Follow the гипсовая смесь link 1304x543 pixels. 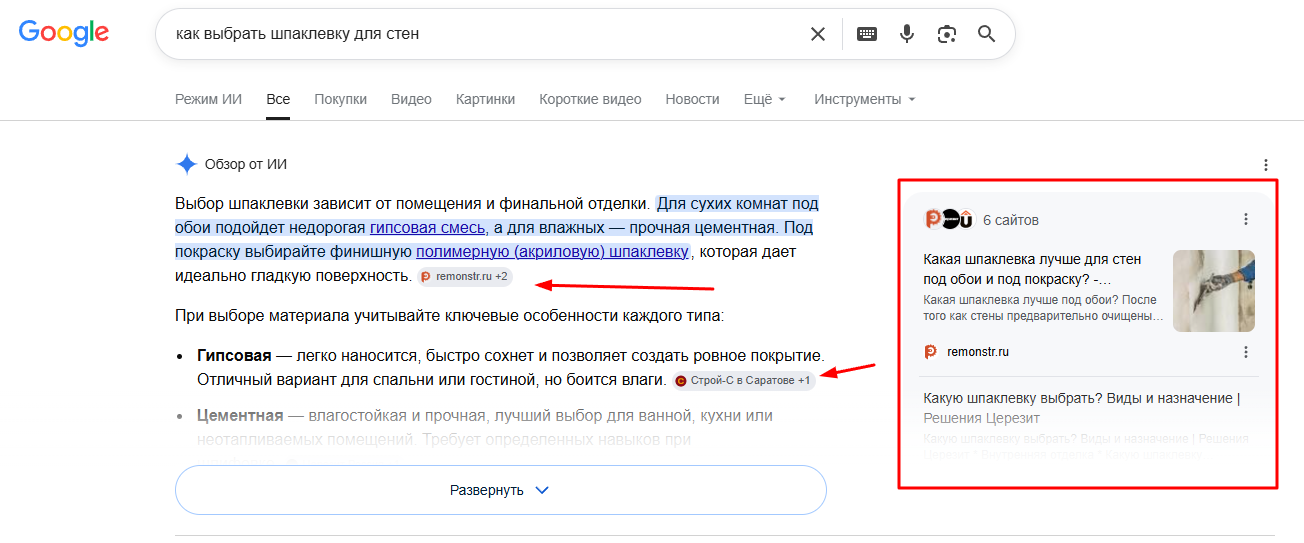coord(428,228)
